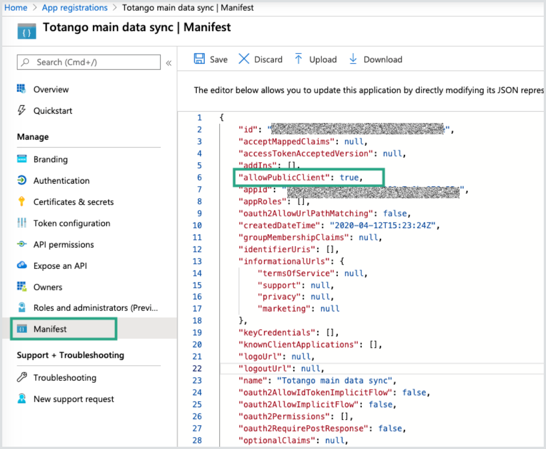This screenshot has width=546, height=449.
Task: Click the search magnifier icon
Action: 25,62
